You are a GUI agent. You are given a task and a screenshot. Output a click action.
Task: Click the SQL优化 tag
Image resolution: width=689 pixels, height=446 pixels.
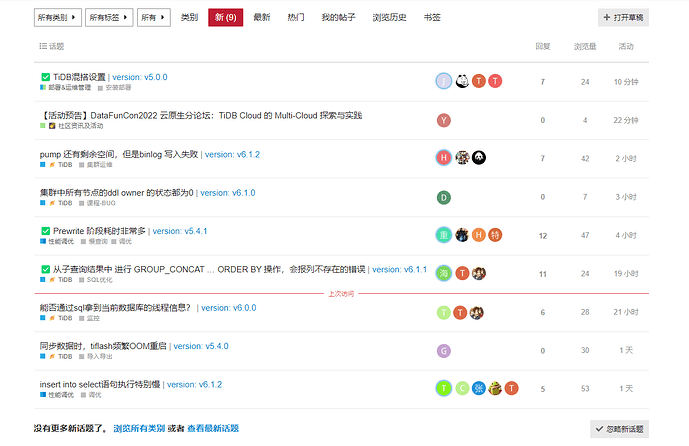96,280
